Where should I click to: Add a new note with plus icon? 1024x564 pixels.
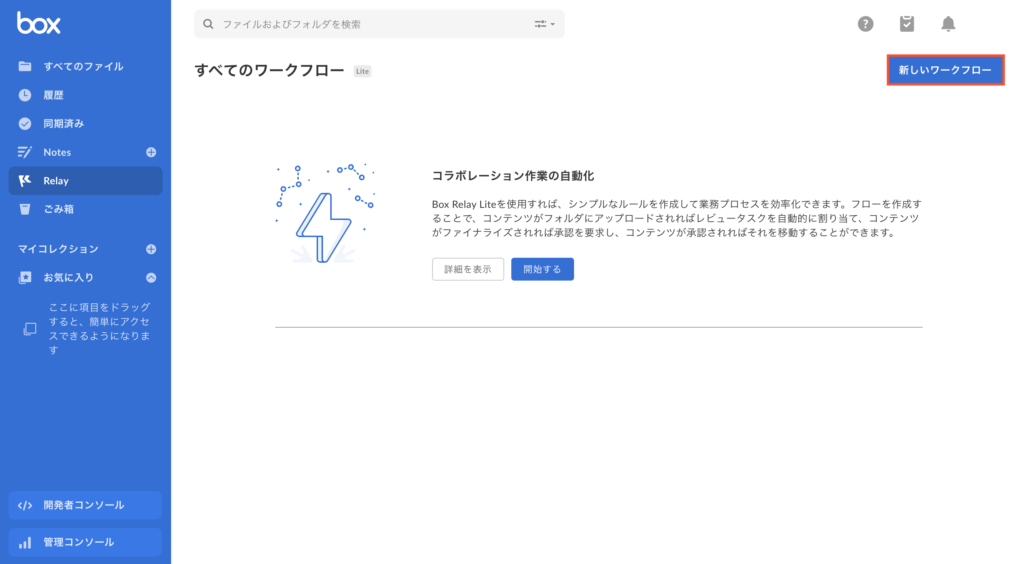[151, 152]
